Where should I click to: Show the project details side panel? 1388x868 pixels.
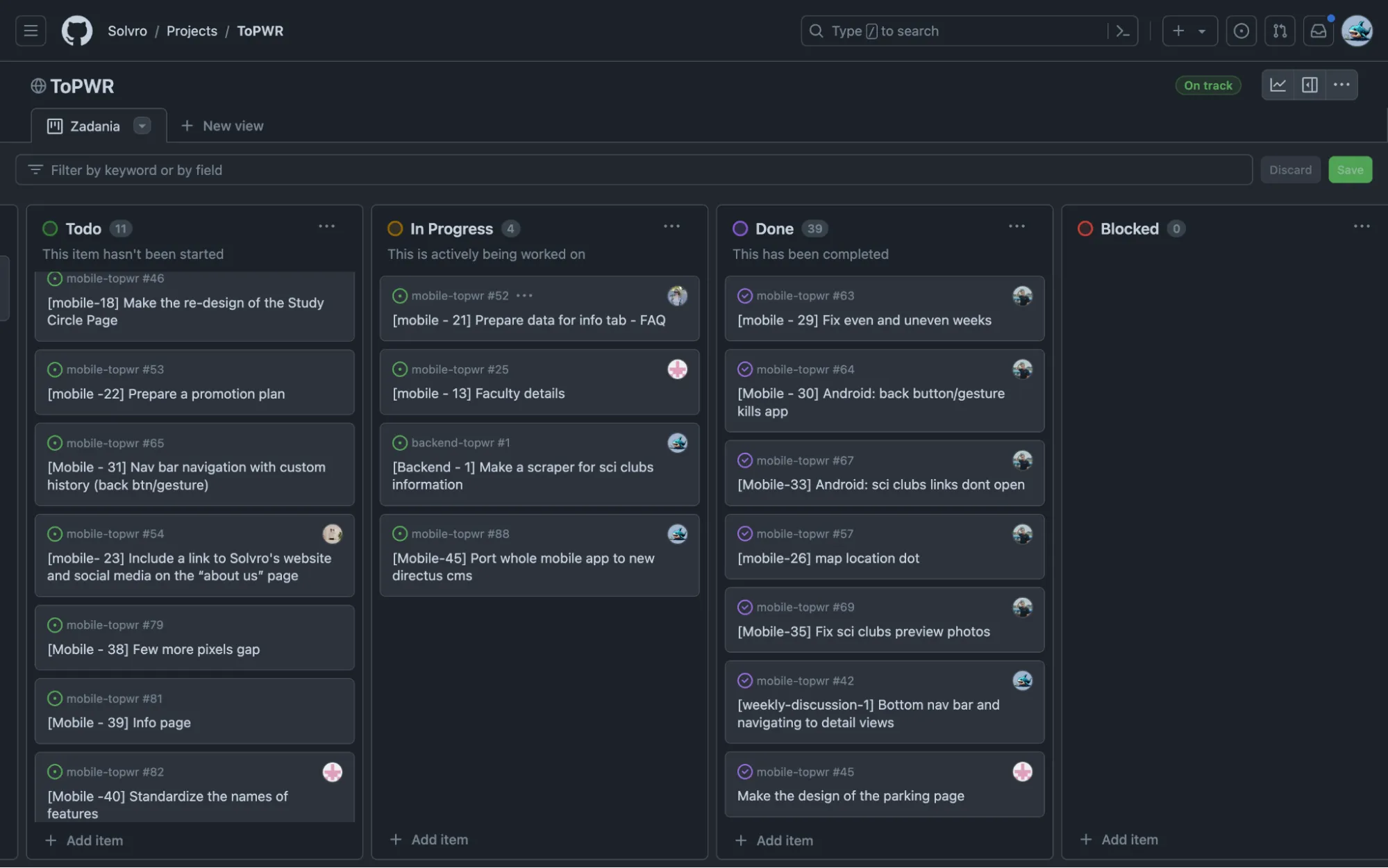coord(1310,85)
